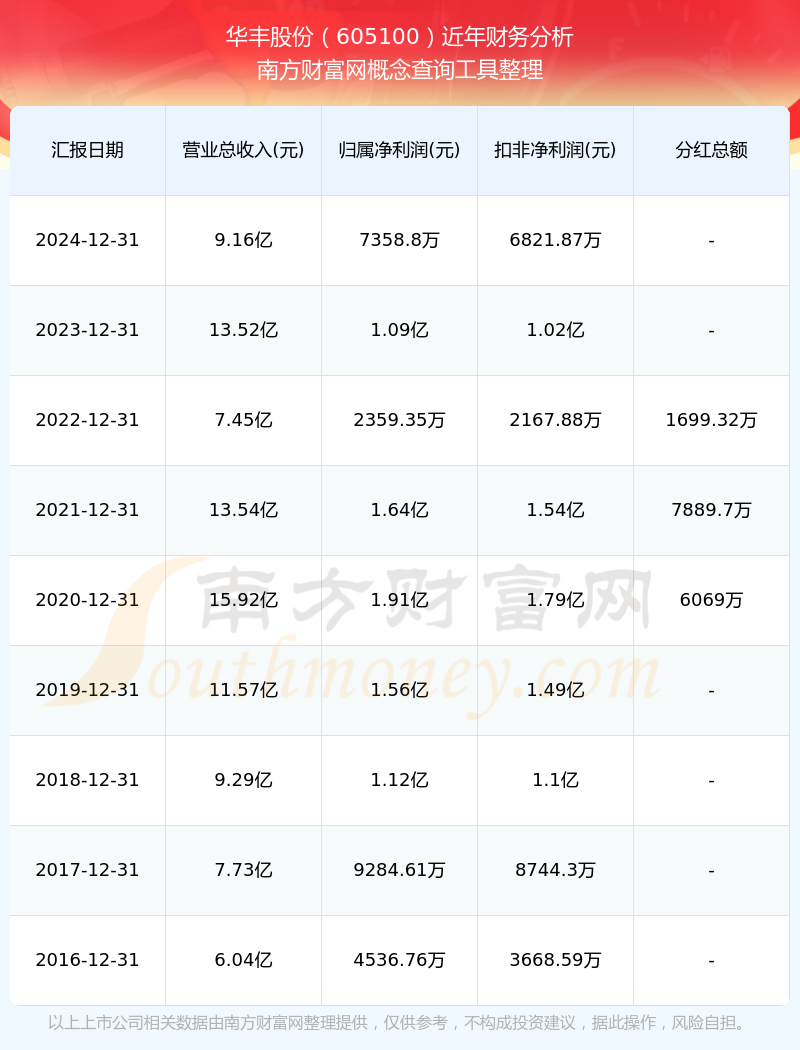Select the 2021-12-31 date cell
Image resolution: width=800 pixels, height=1050 pixels.
[x=88, y=510]
